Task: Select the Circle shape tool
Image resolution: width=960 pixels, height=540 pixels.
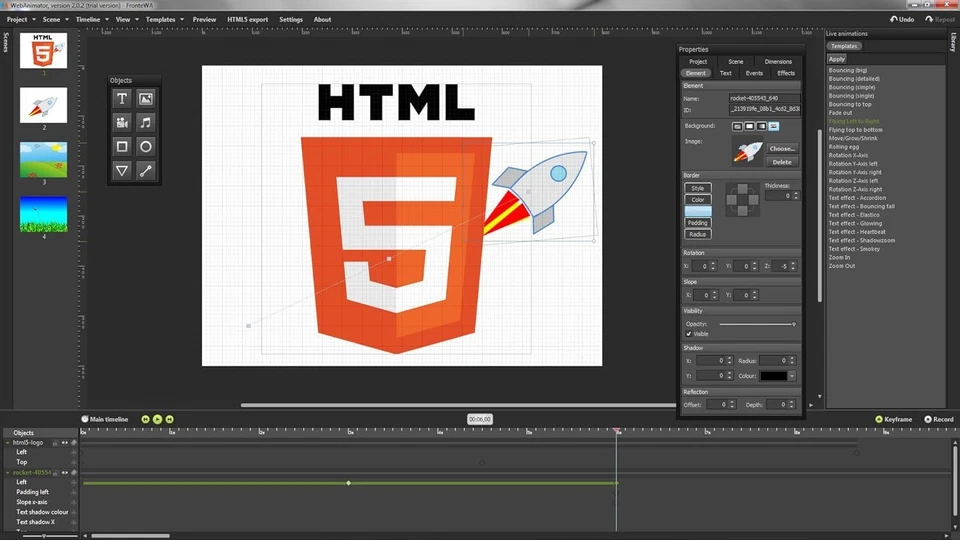Action: pos(146,146)
